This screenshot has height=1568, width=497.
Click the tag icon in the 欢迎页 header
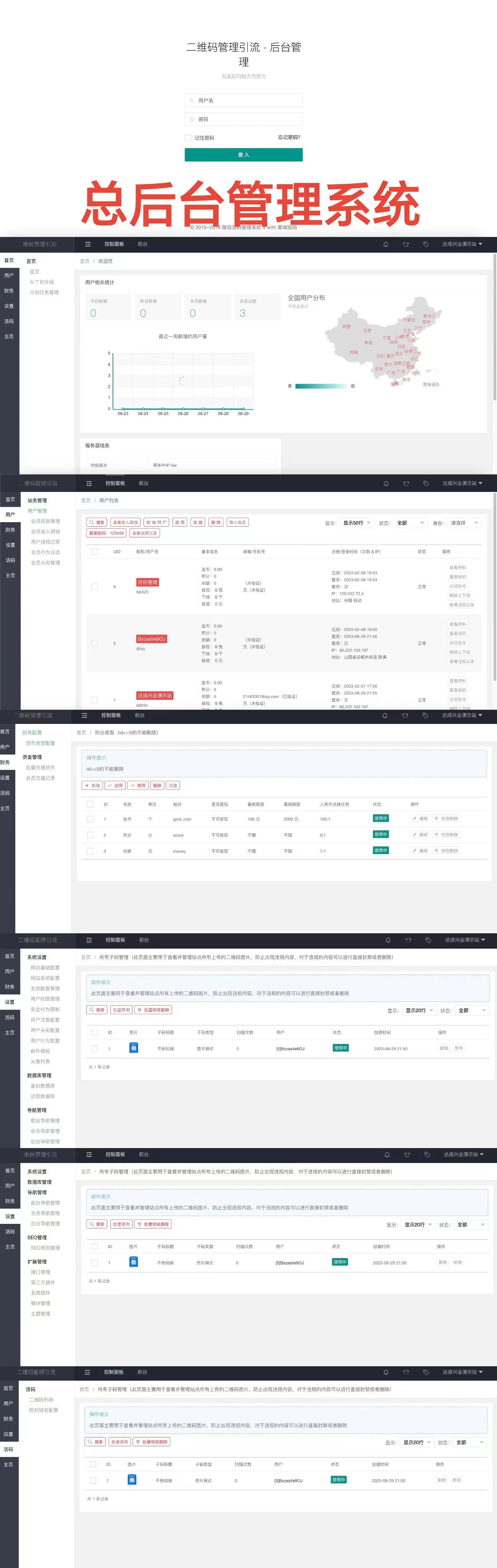point(426,244)
